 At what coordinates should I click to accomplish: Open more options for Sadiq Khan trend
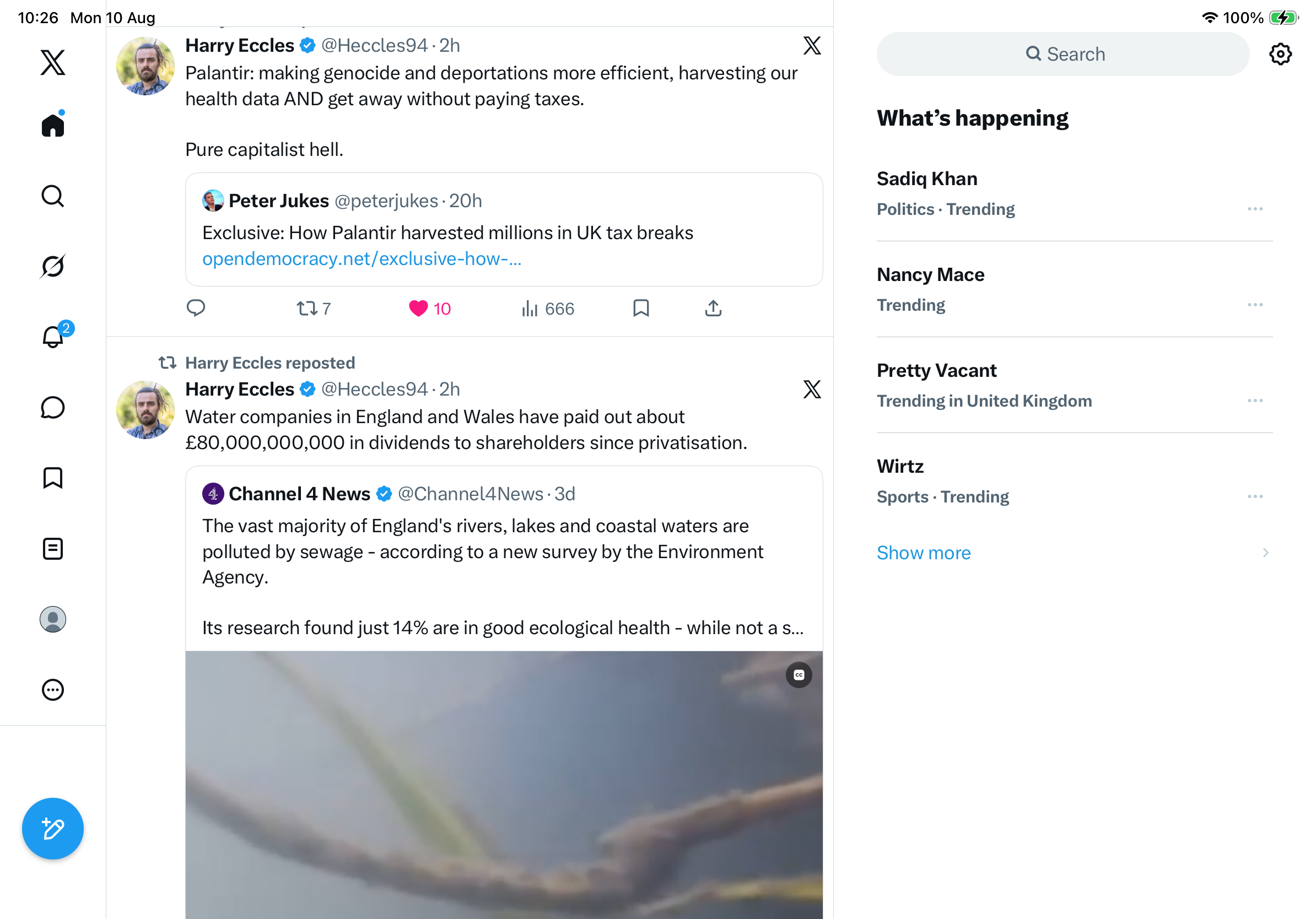pos(1255,209)
